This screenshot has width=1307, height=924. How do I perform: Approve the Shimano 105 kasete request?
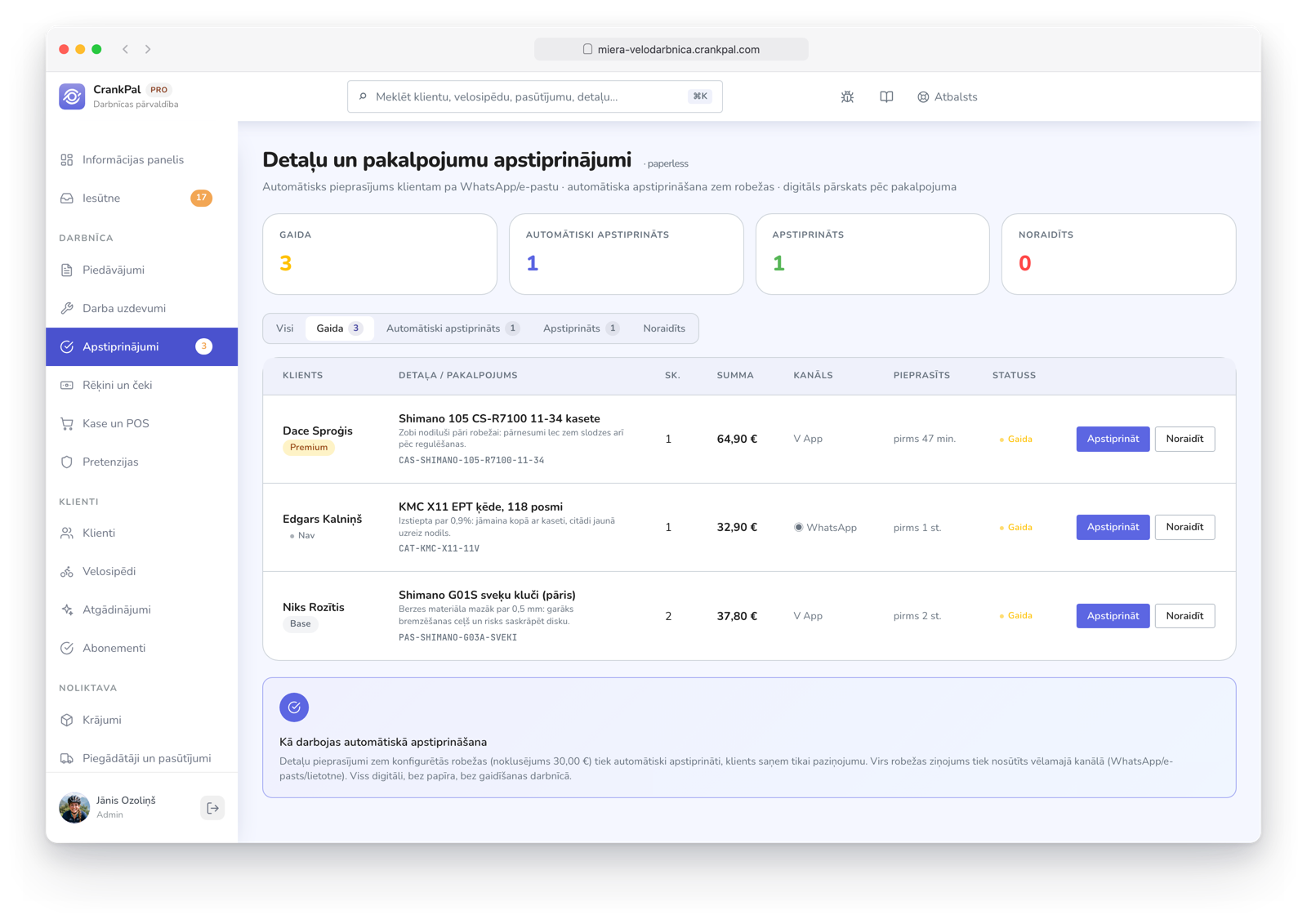pyautogui.click(x=1113, y=440)
